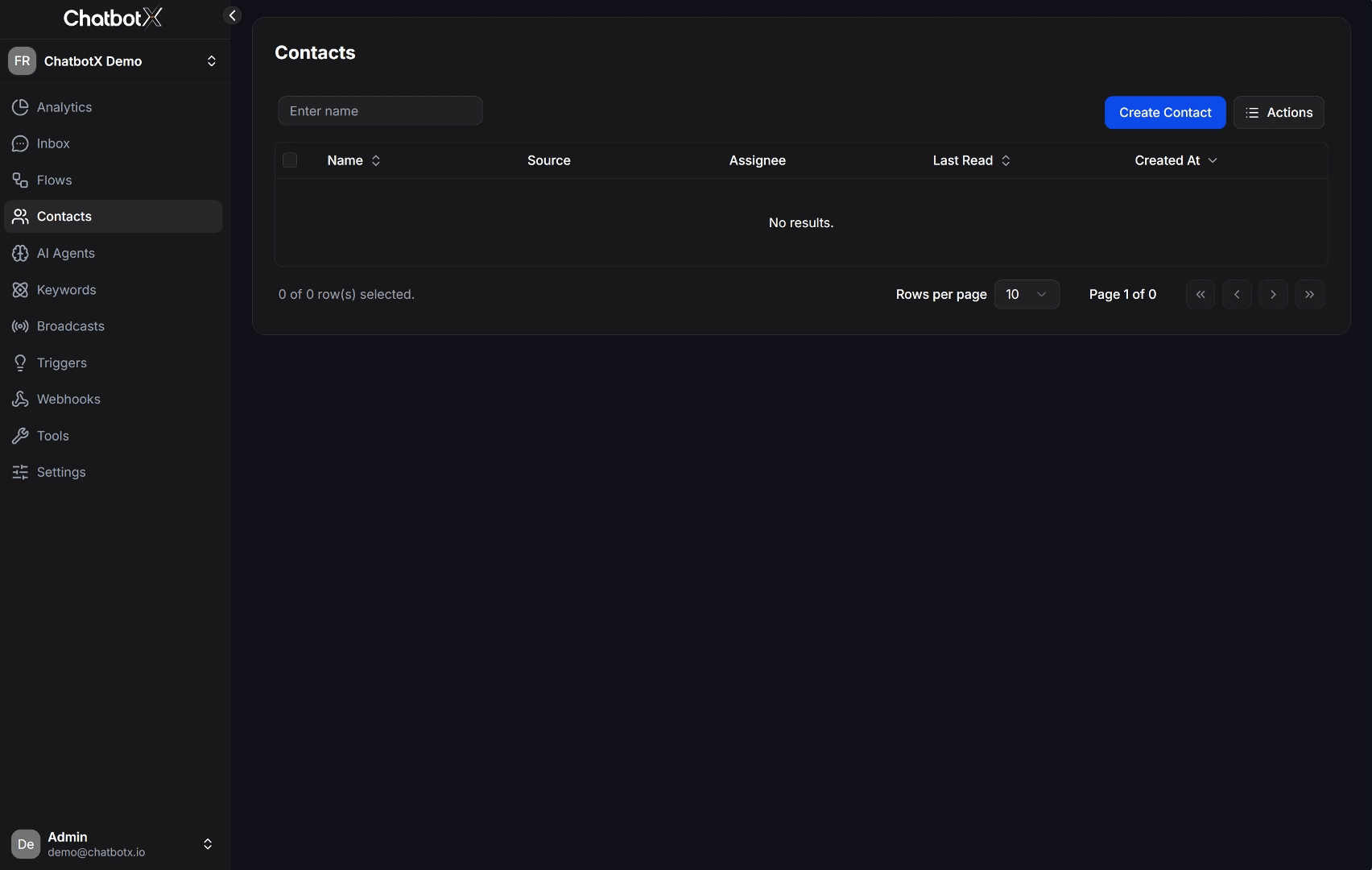This screenshot has height=870, width=1372.
Task: Sort contacts by Name column
Action: click(x=353, y=159)
